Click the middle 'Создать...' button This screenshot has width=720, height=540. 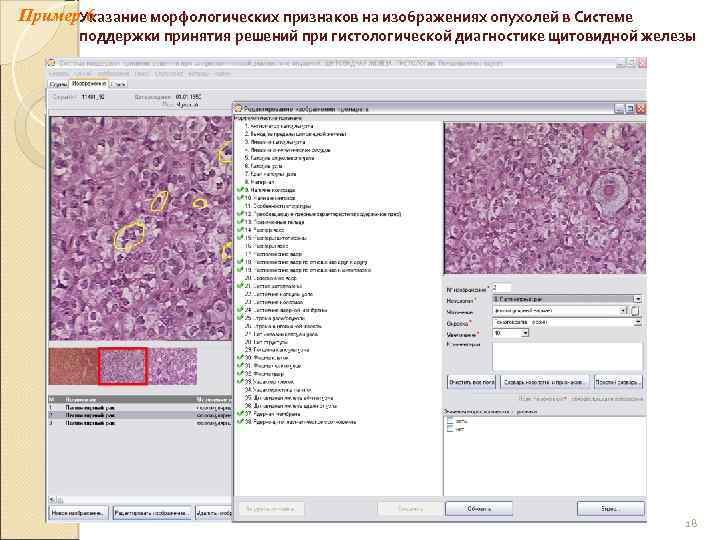(x=544, y=382)
